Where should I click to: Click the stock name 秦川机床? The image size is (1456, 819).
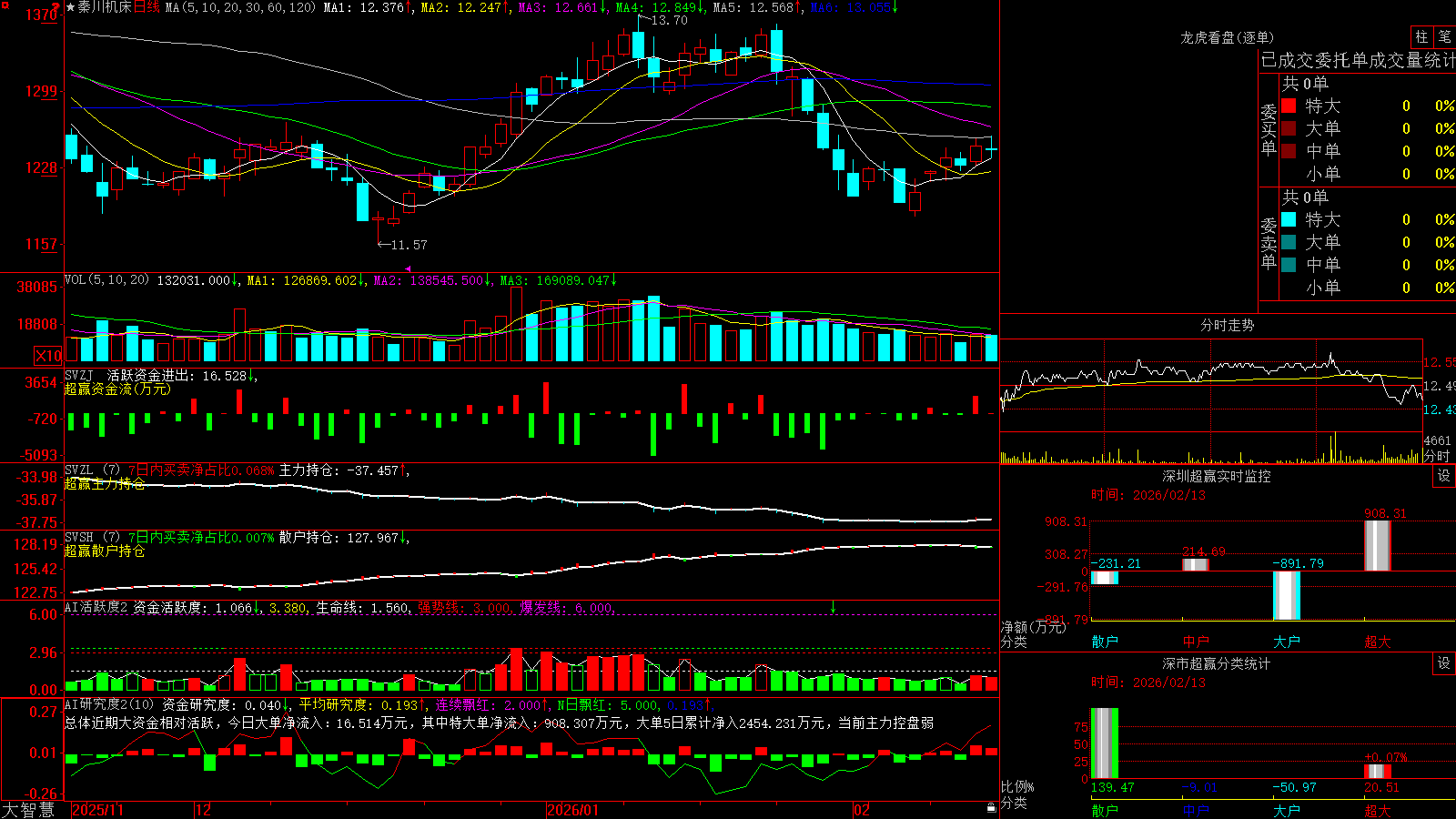click(105, 7)
